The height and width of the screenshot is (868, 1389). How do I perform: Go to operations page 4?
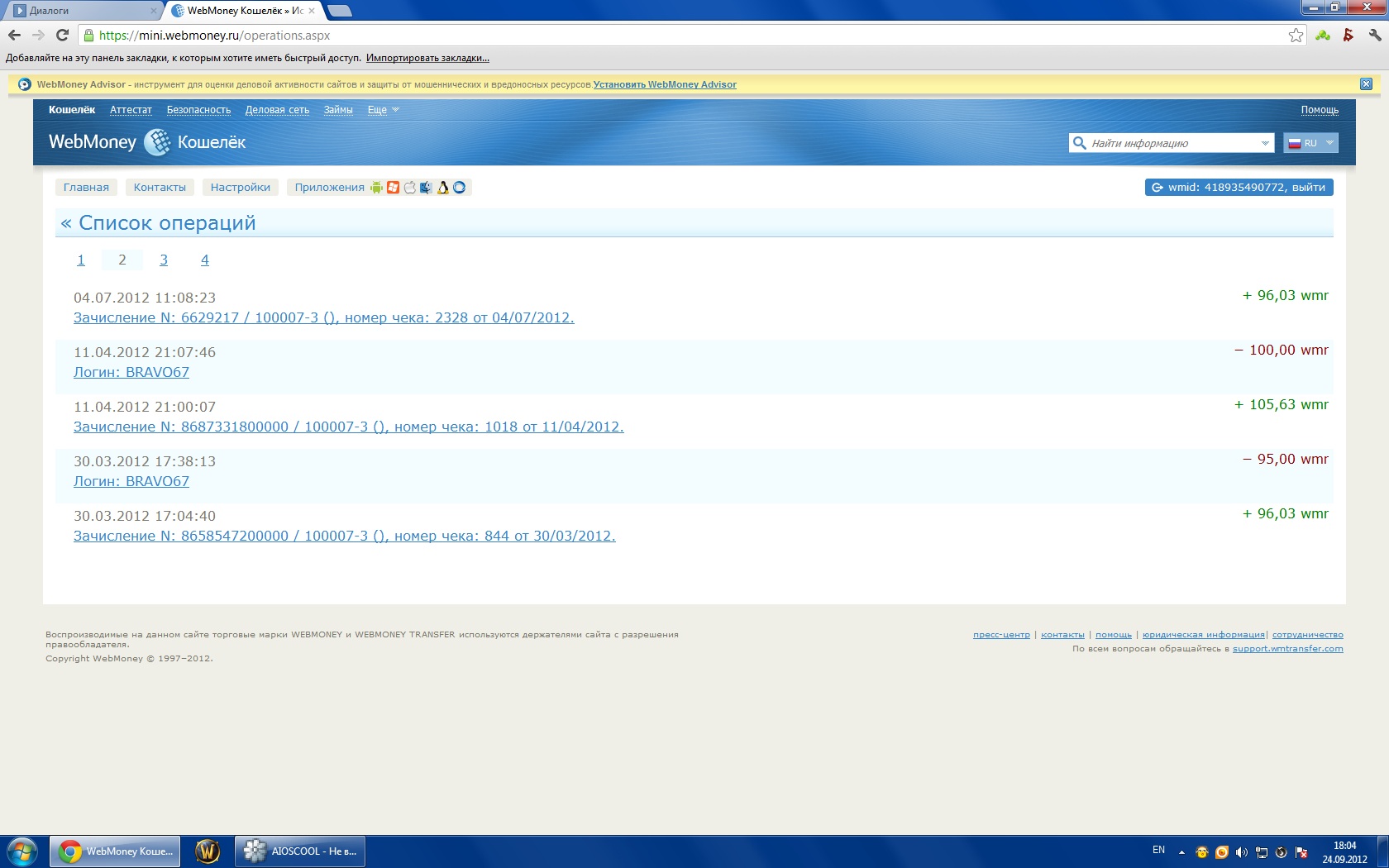coord(205,260)
